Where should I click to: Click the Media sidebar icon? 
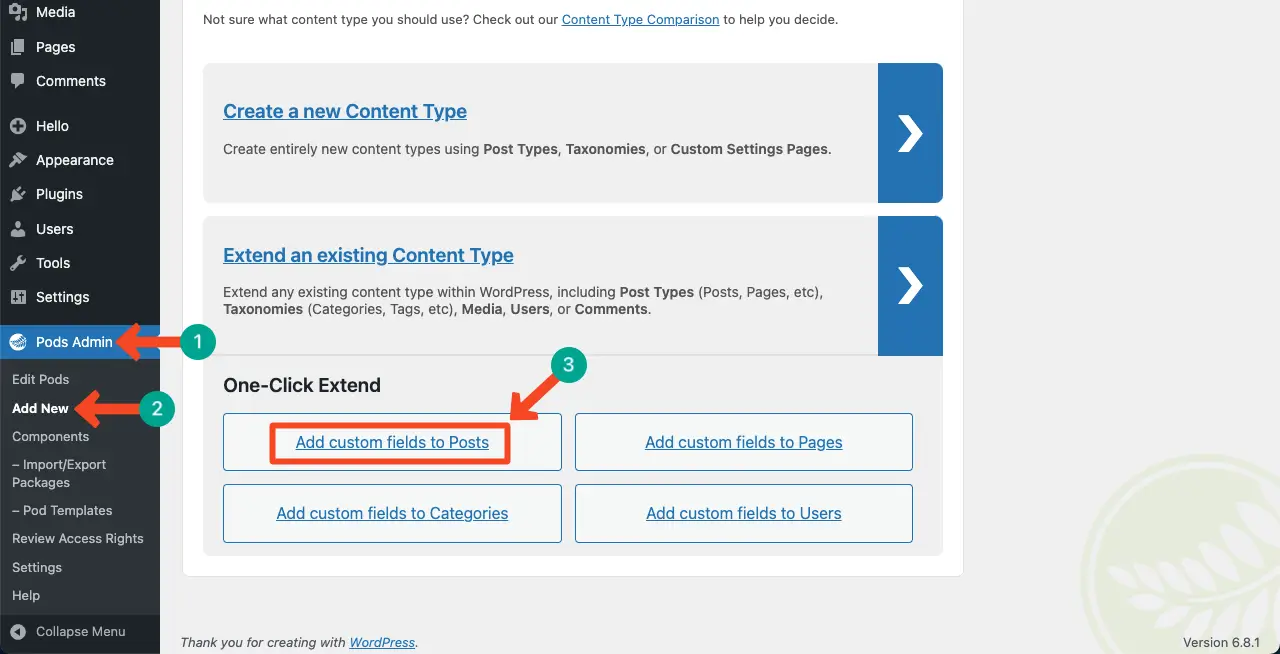click(18, 12)
